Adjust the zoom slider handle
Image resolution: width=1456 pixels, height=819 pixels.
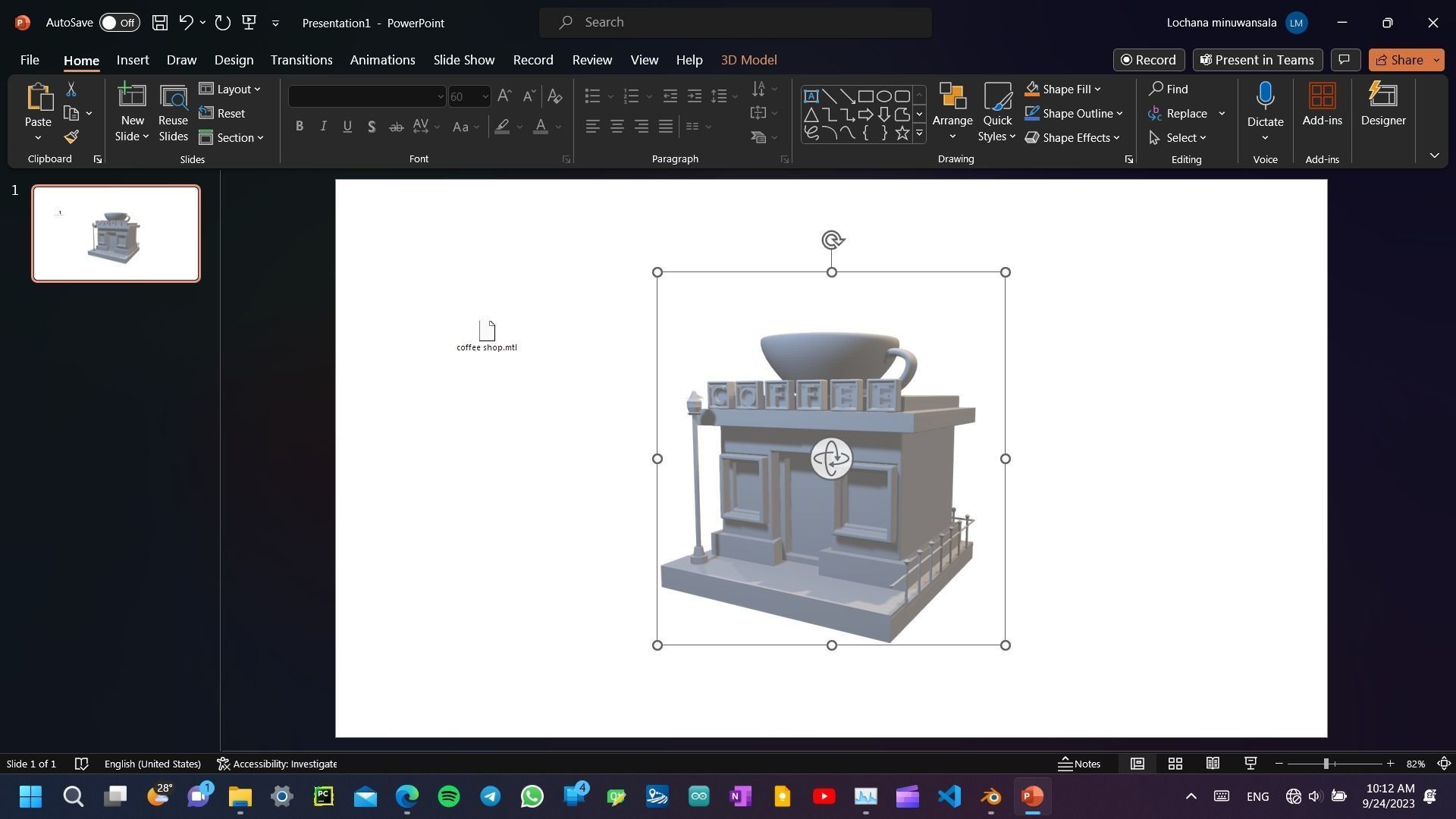click(1326, 764)
